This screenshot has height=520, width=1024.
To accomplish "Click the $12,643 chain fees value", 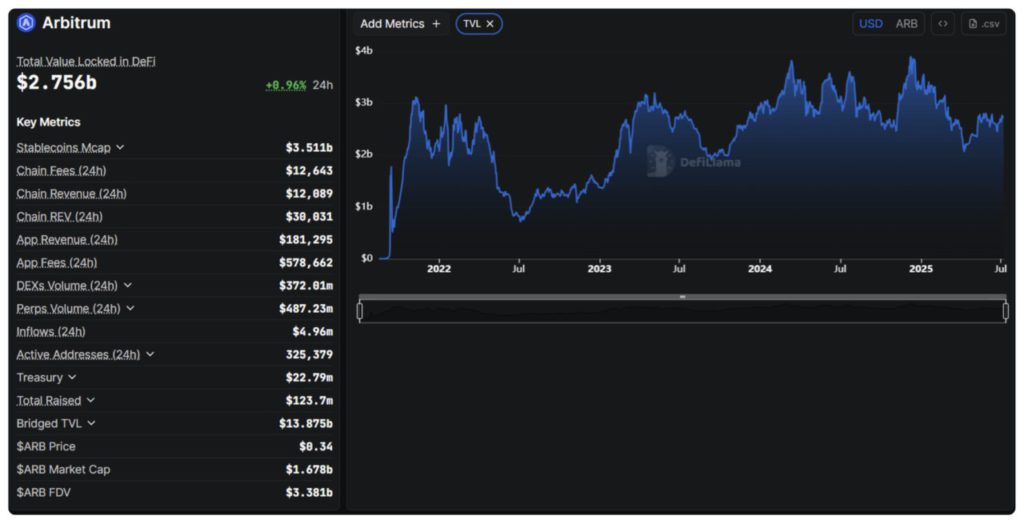I will pyautogui.click(x=309, y=171).
